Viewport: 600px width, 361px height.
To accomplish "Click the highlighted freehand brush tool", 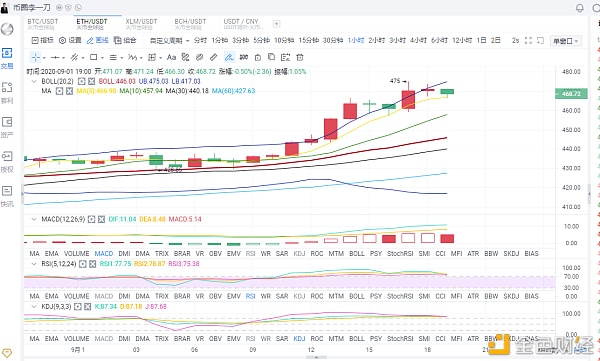I will click(x=229, y=57).
